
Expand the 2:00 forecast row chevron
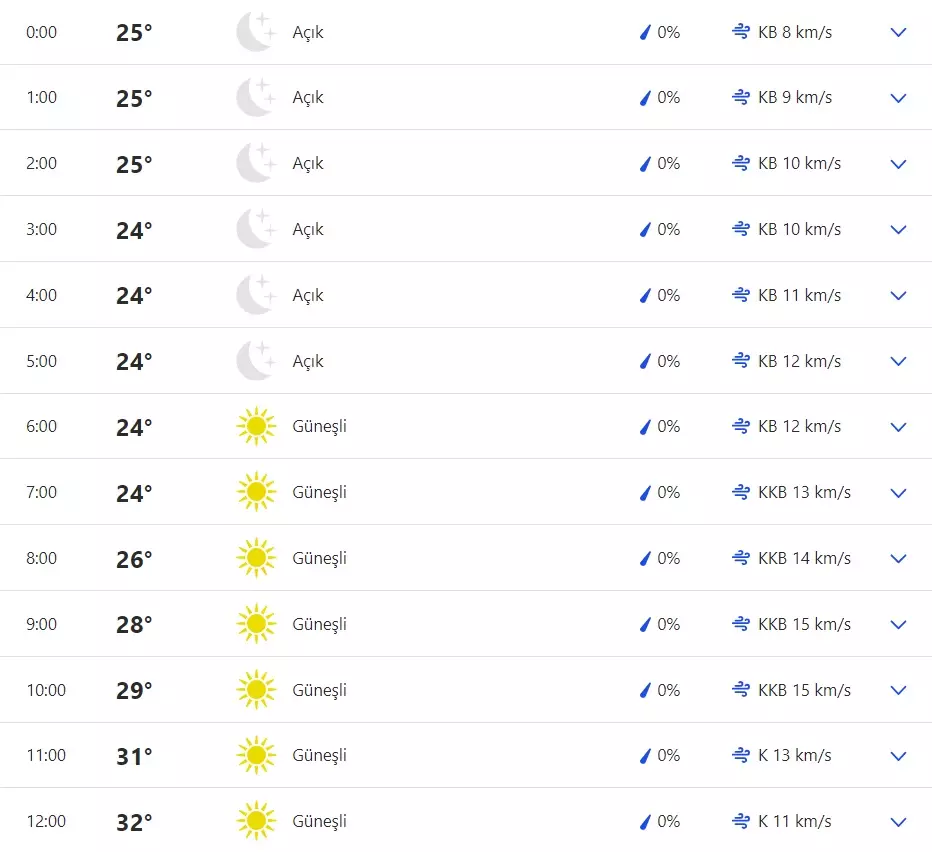click(898, 164)
